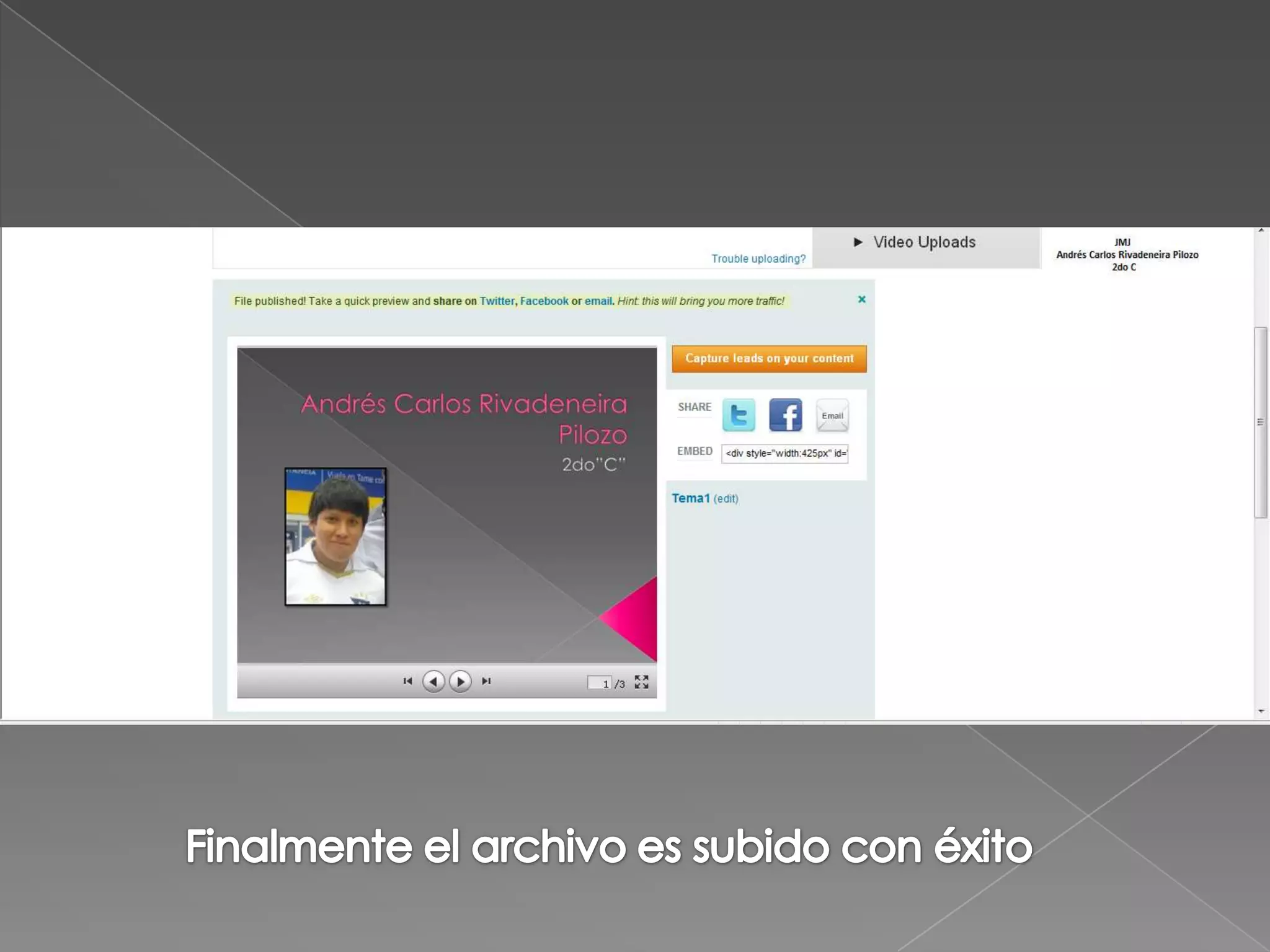
Task: Click the Trouble uploading? link
Action: tap(758, 259)
